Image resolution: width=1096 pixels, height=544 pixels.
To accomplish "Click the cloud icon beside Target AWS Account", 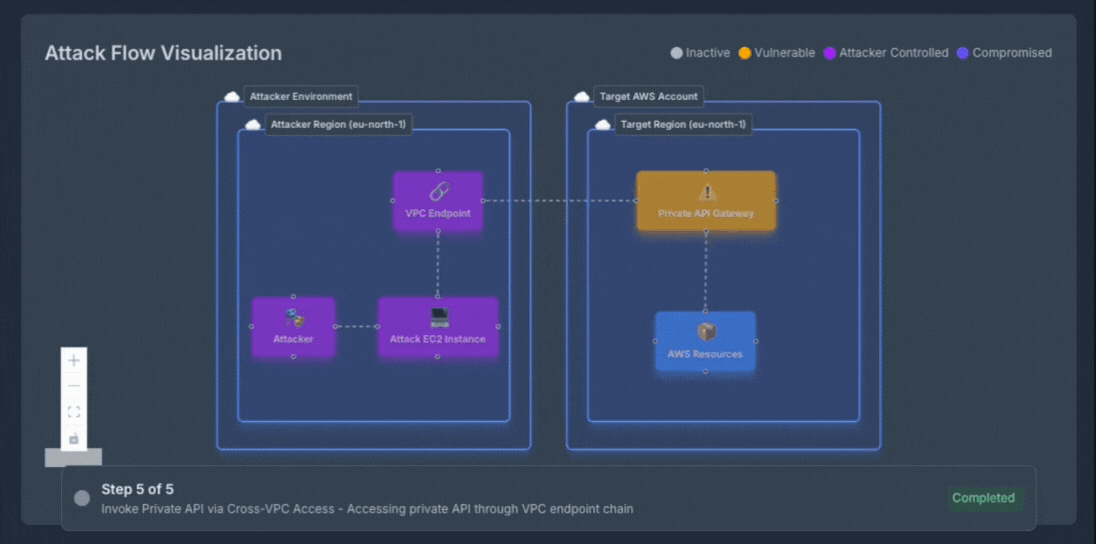I will (581, 96).
